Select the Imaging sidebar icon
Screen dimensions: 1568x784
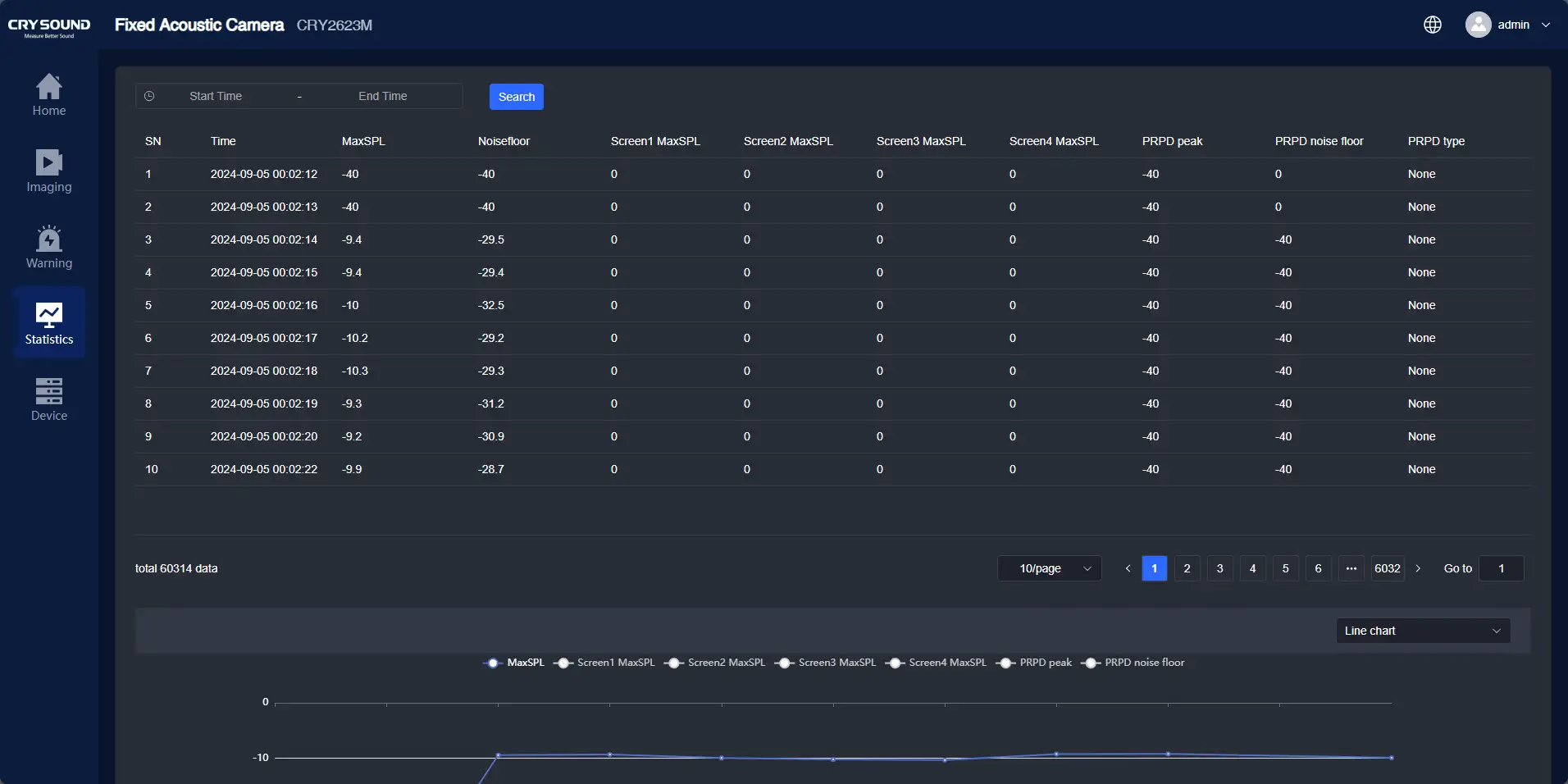pos(48,171)
